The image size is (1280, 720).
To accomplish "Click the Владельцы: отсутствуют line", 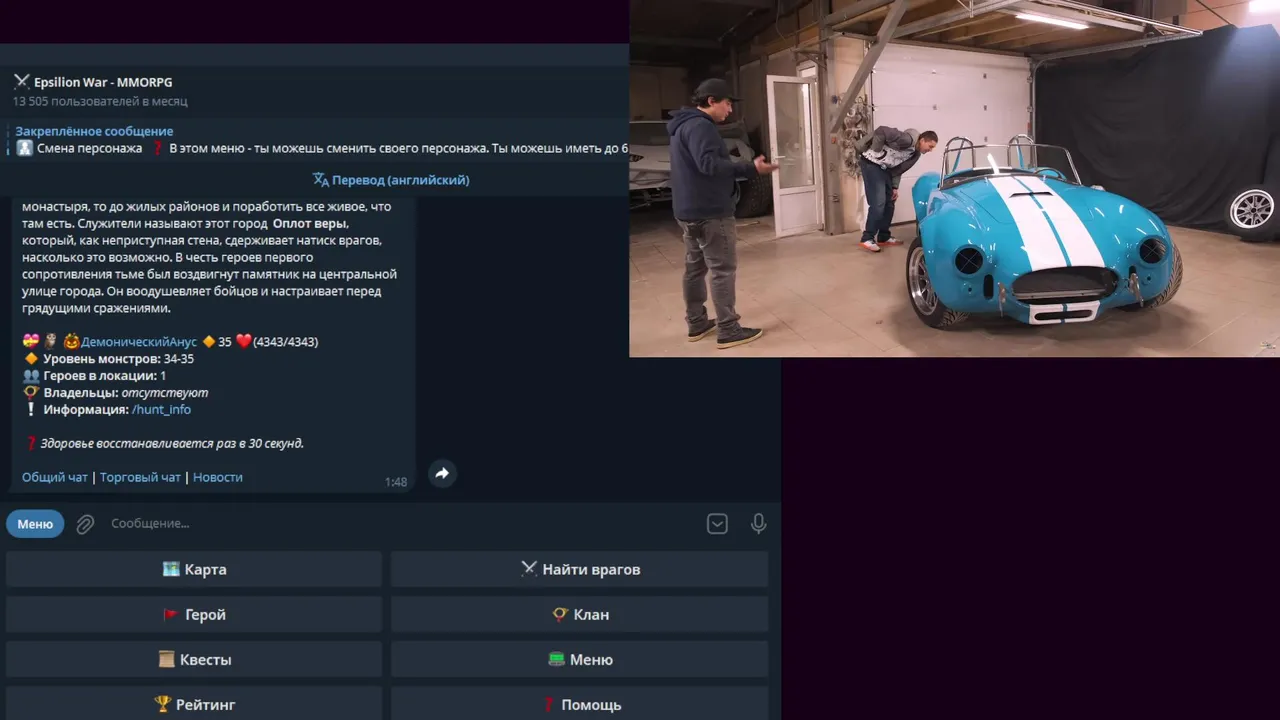I will click(x=116, y=392).
